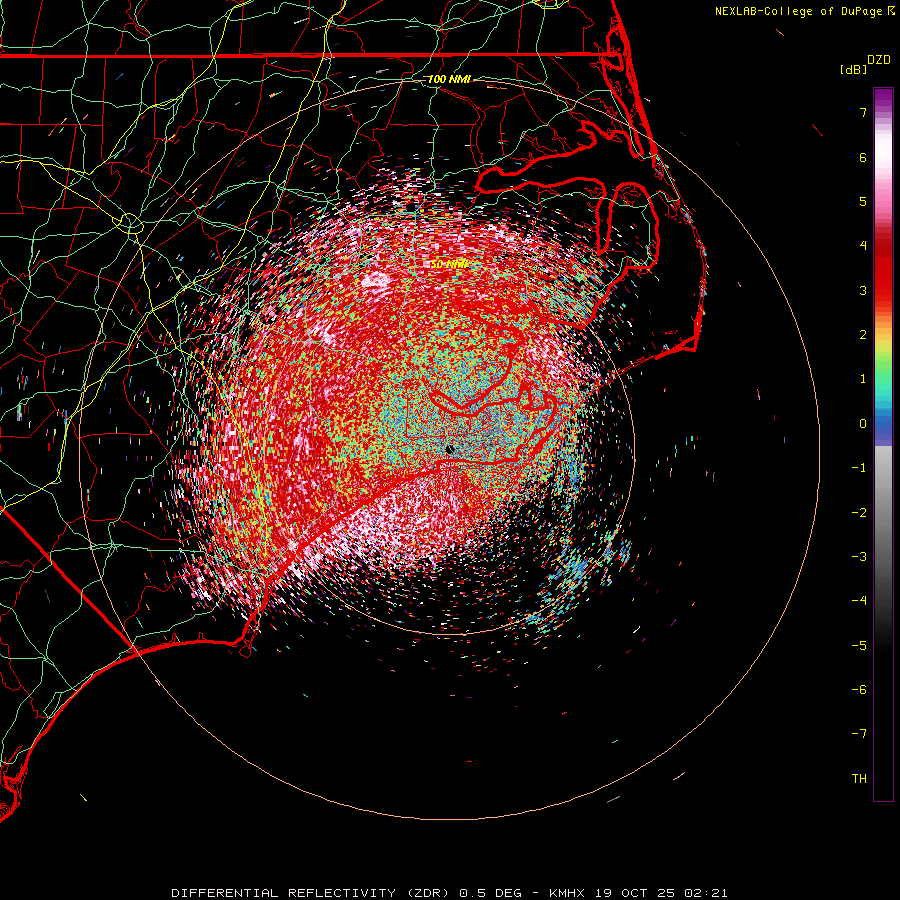Click the 5 value on the ZDR scale
Image resolution: width=900 pixels, height=900 pixels.
(x=863, y=202)
